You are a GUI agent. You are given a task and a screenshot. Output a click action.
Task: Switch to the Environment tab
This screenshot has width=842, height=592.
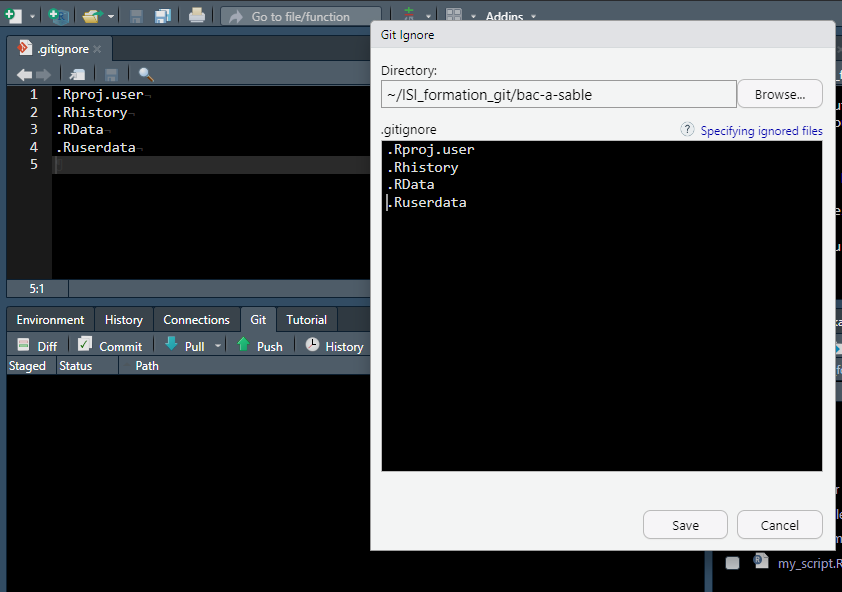[x=50, y=320]
